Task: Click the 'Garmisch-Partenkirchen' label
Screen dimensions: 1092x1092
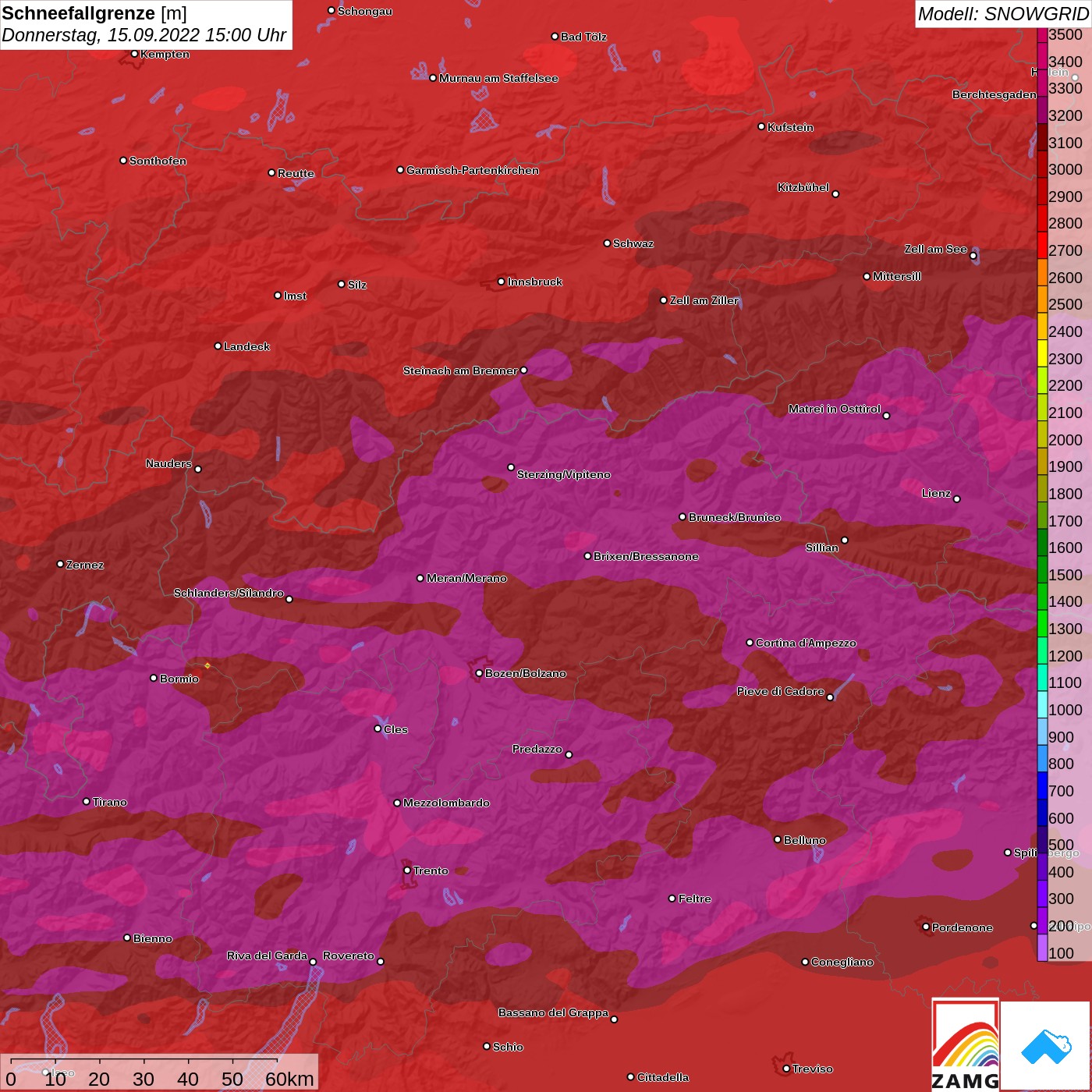Action: tap(473, 170)
